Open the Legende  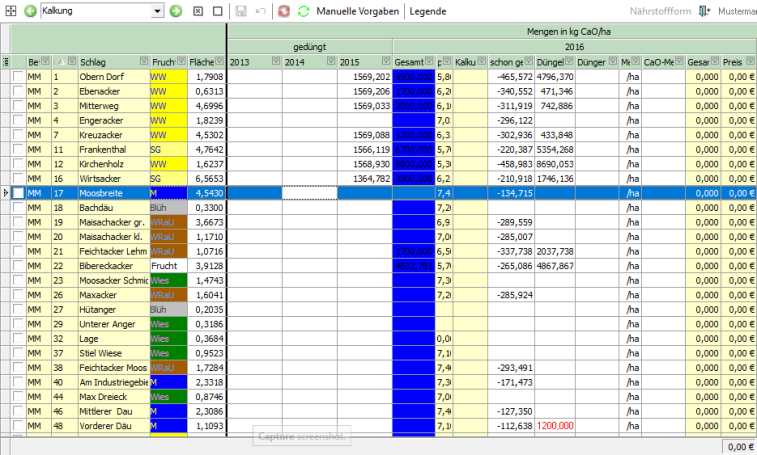(428, 11)
